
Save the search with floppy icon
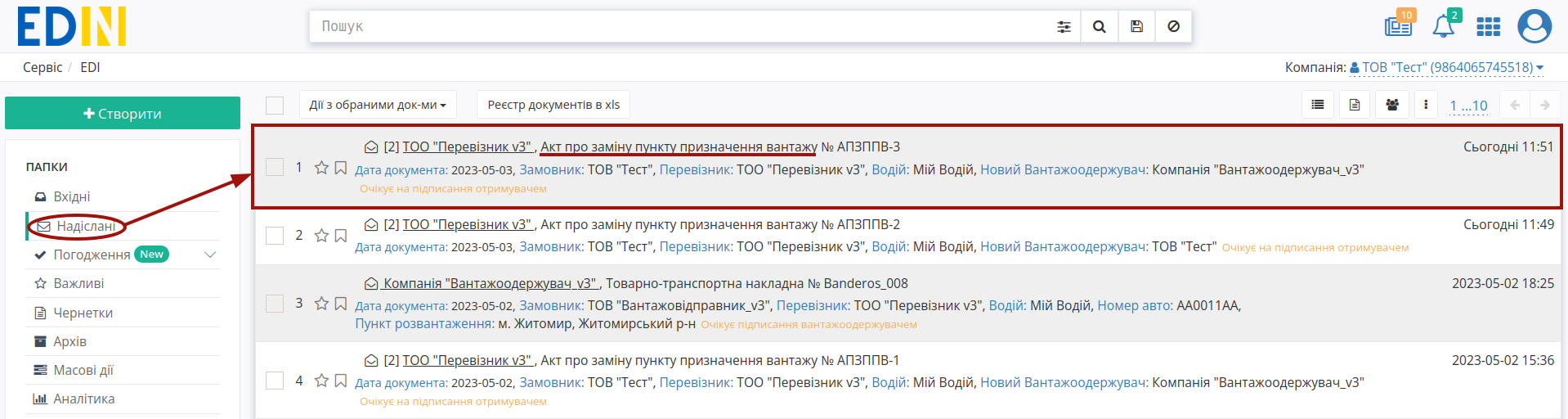(1136, 27)
